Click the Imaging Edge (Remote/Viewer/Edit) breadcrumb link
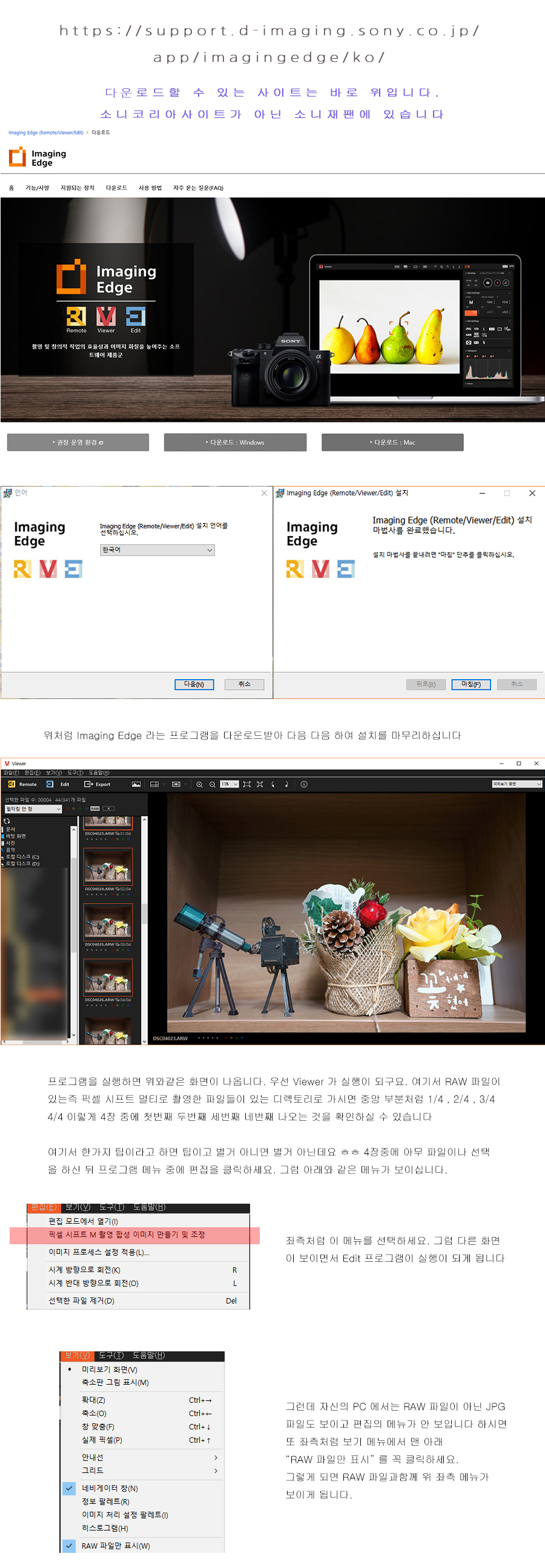This screenshot has height=1568, width=545. click(45, 133)
